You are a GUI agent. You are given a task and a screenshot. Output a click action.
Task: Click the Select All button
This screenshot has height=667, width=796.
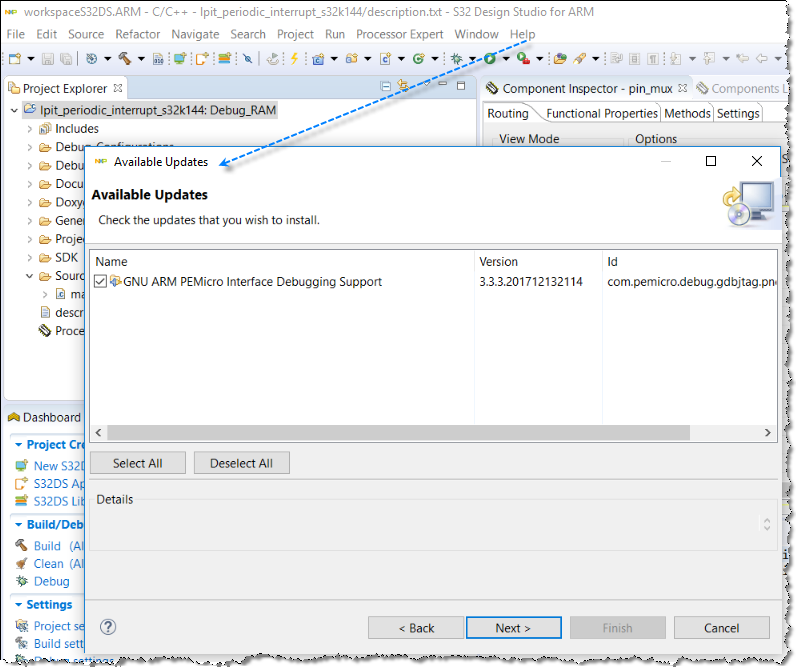(138, 463)
